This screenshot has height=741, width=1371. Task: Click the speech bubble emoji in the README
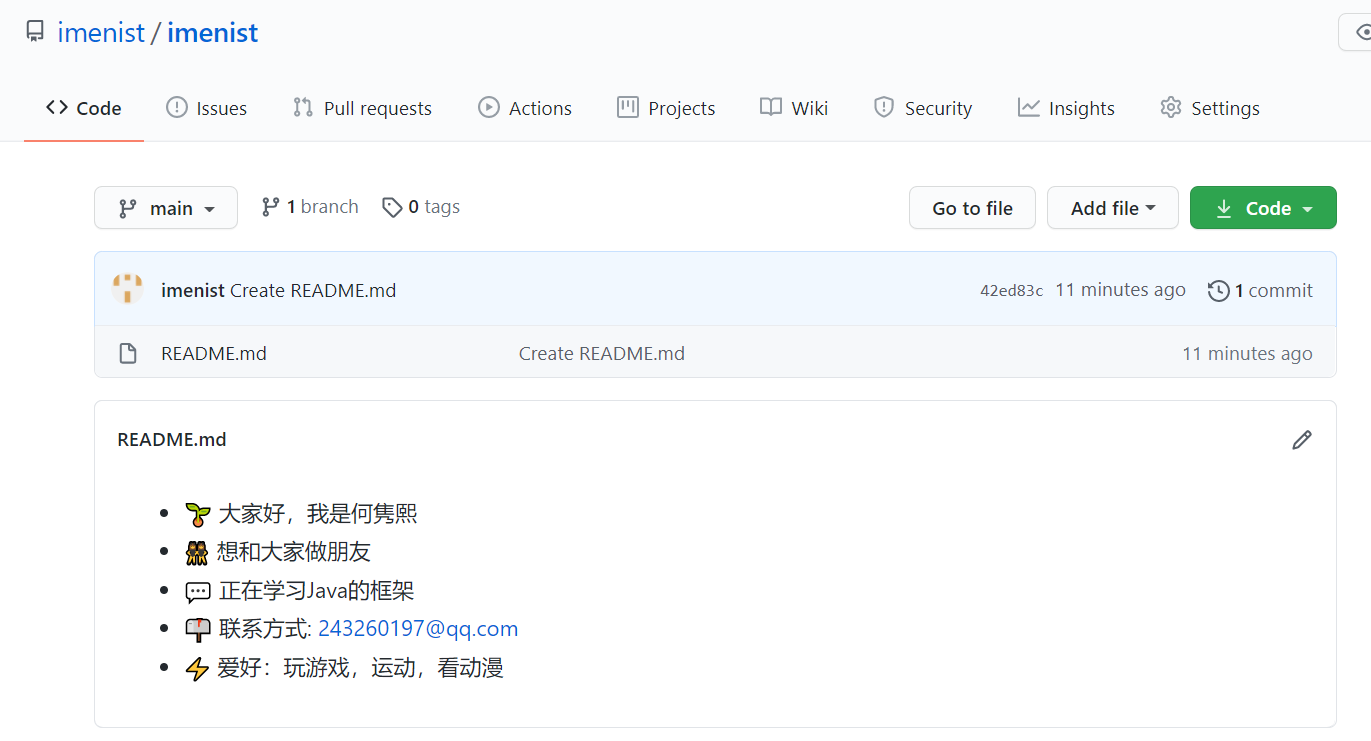[x=198, y=592]
